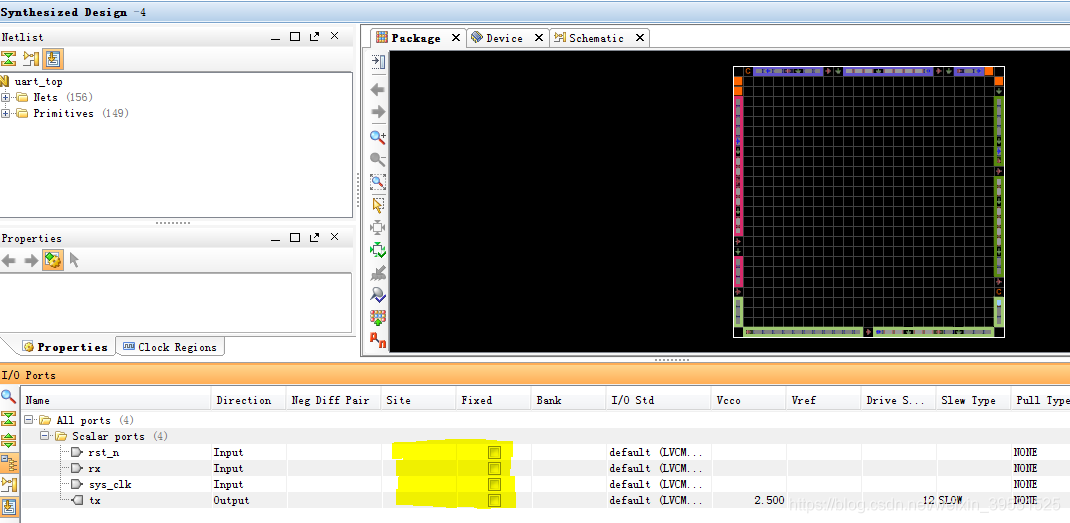The image size is (1070, 523).
Task: Select the yellow arrow select tool
Action: point(378,205)
